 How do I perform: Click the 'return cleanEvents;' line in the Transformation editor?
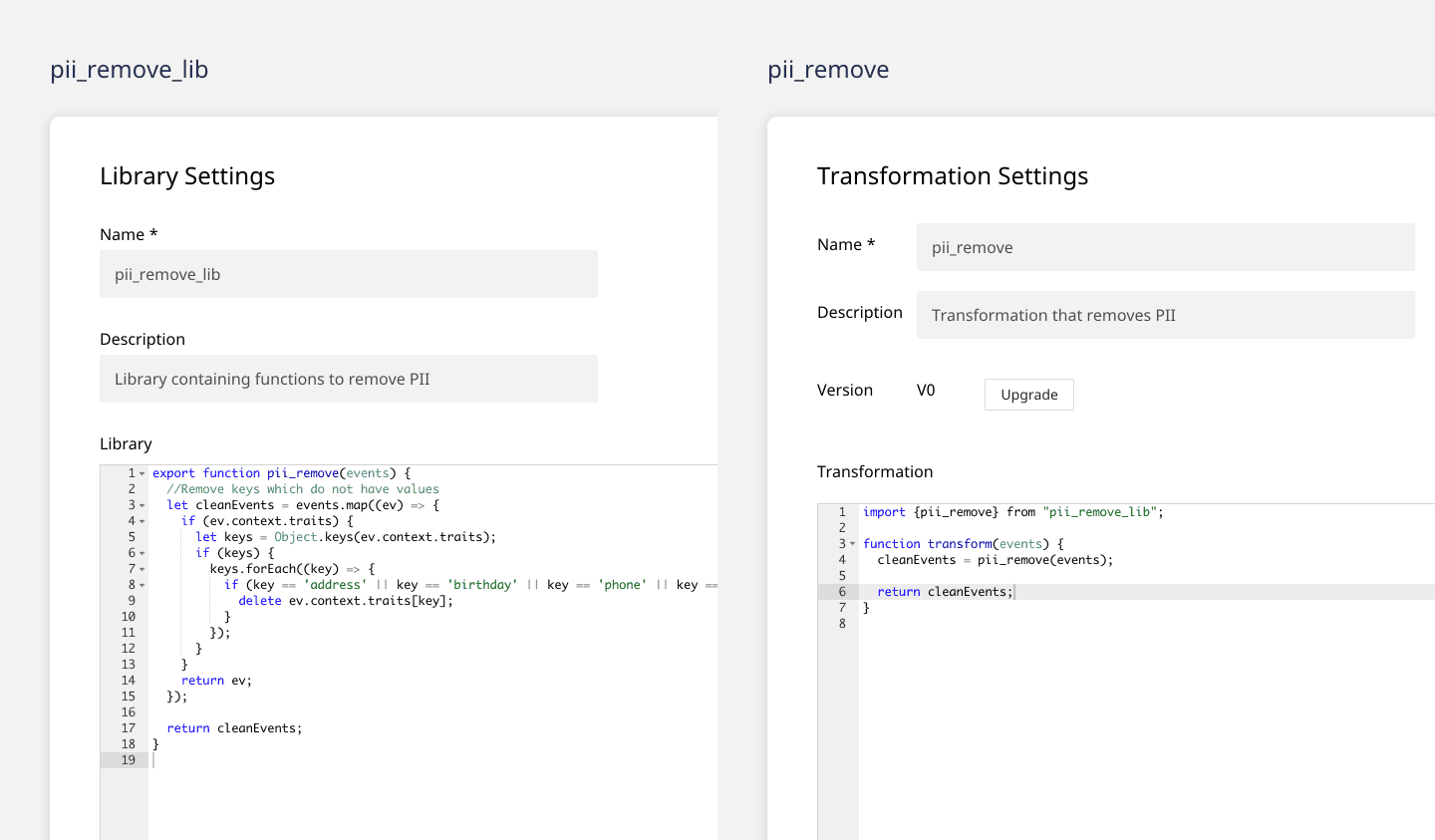[x=944, y=592]
